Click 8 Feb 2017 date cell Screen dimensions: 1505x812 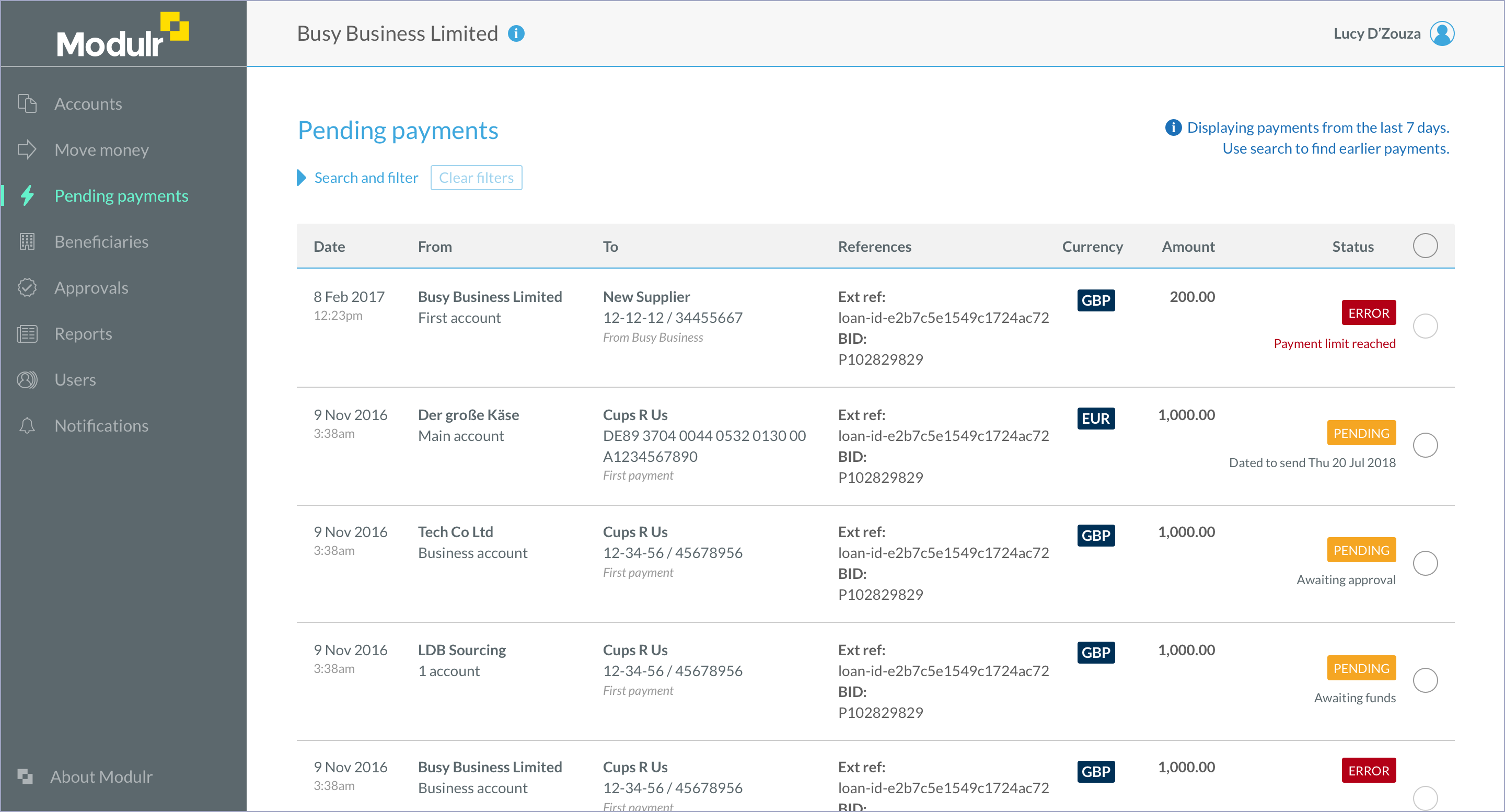click(x=349, y=297)
